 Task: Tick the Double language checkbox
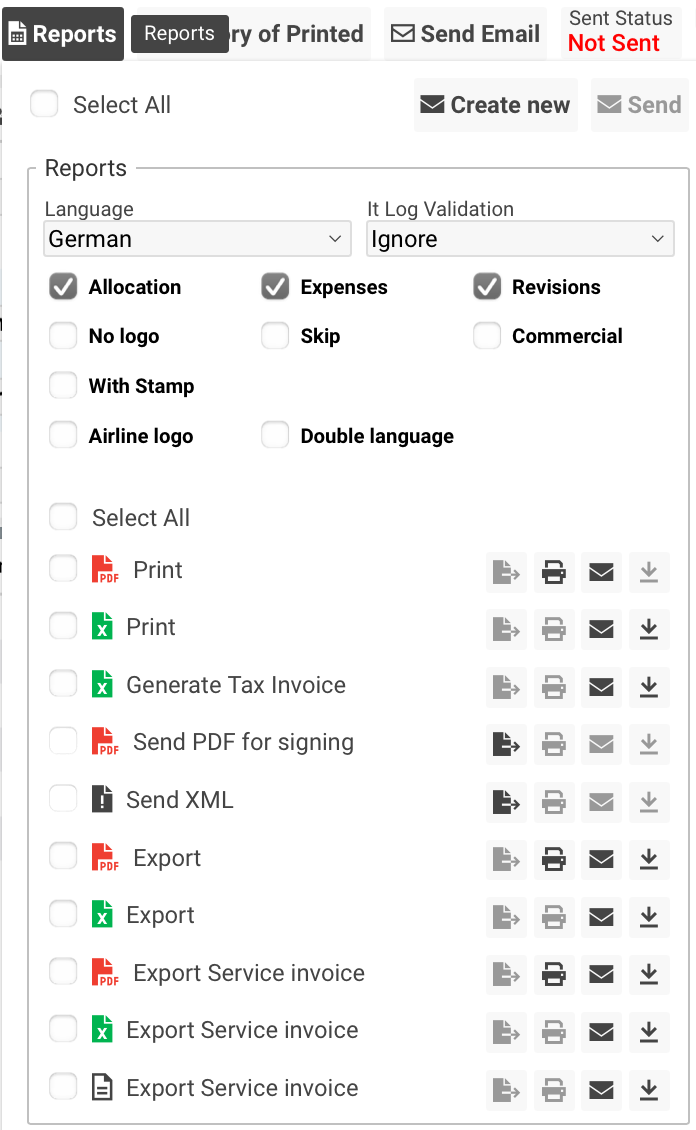pos(275,436)
